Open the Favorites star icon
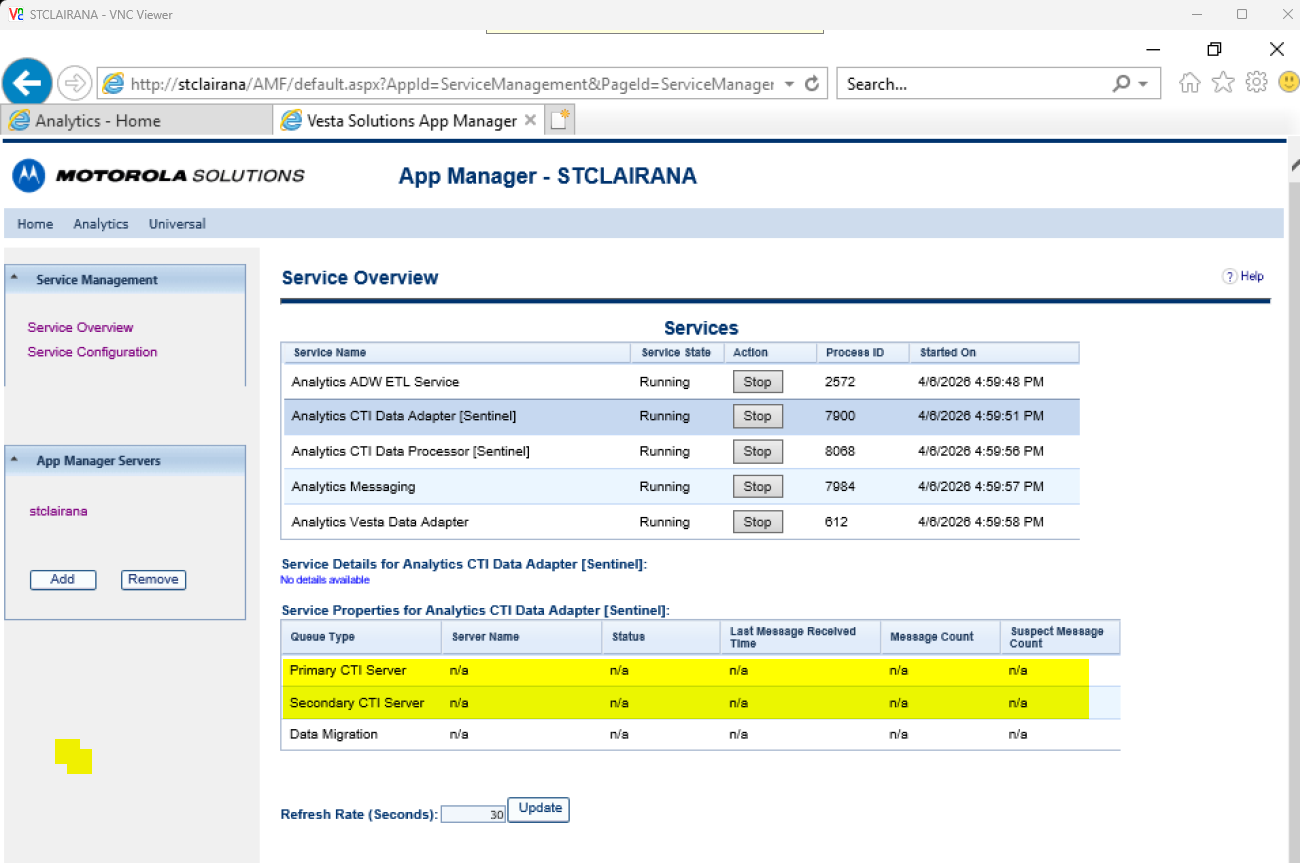Image resolution: width=1300 pixels, height=863 pixels. pyautogui.click(x=1222, y=83)
